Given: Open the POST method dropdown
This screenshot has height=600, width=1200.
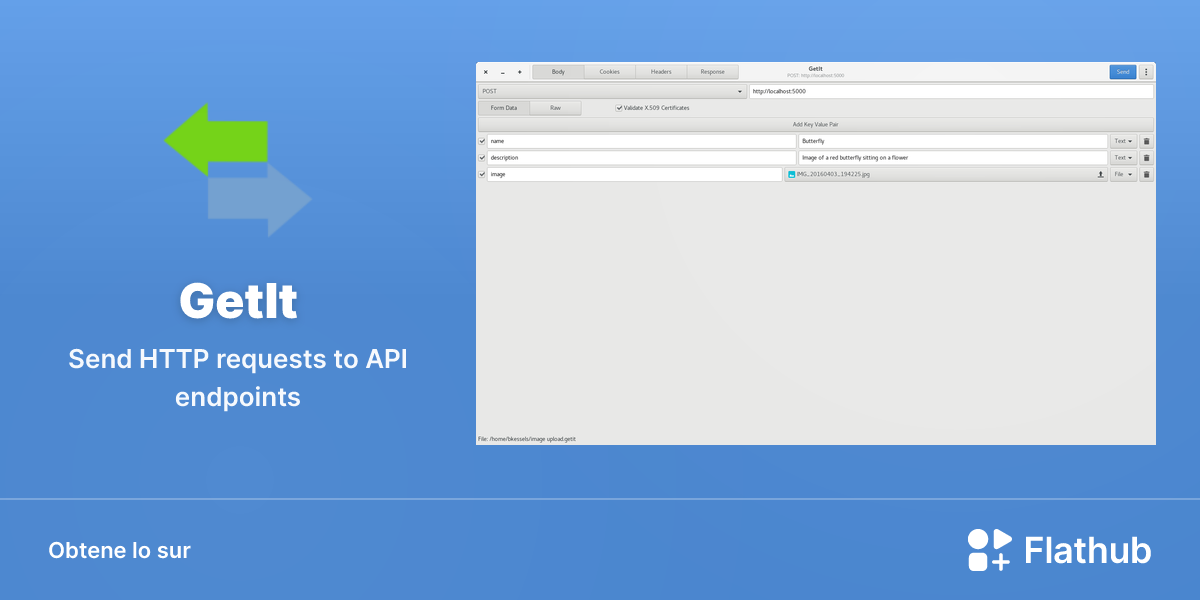Looking at the screenshot, I should point(612,91).
